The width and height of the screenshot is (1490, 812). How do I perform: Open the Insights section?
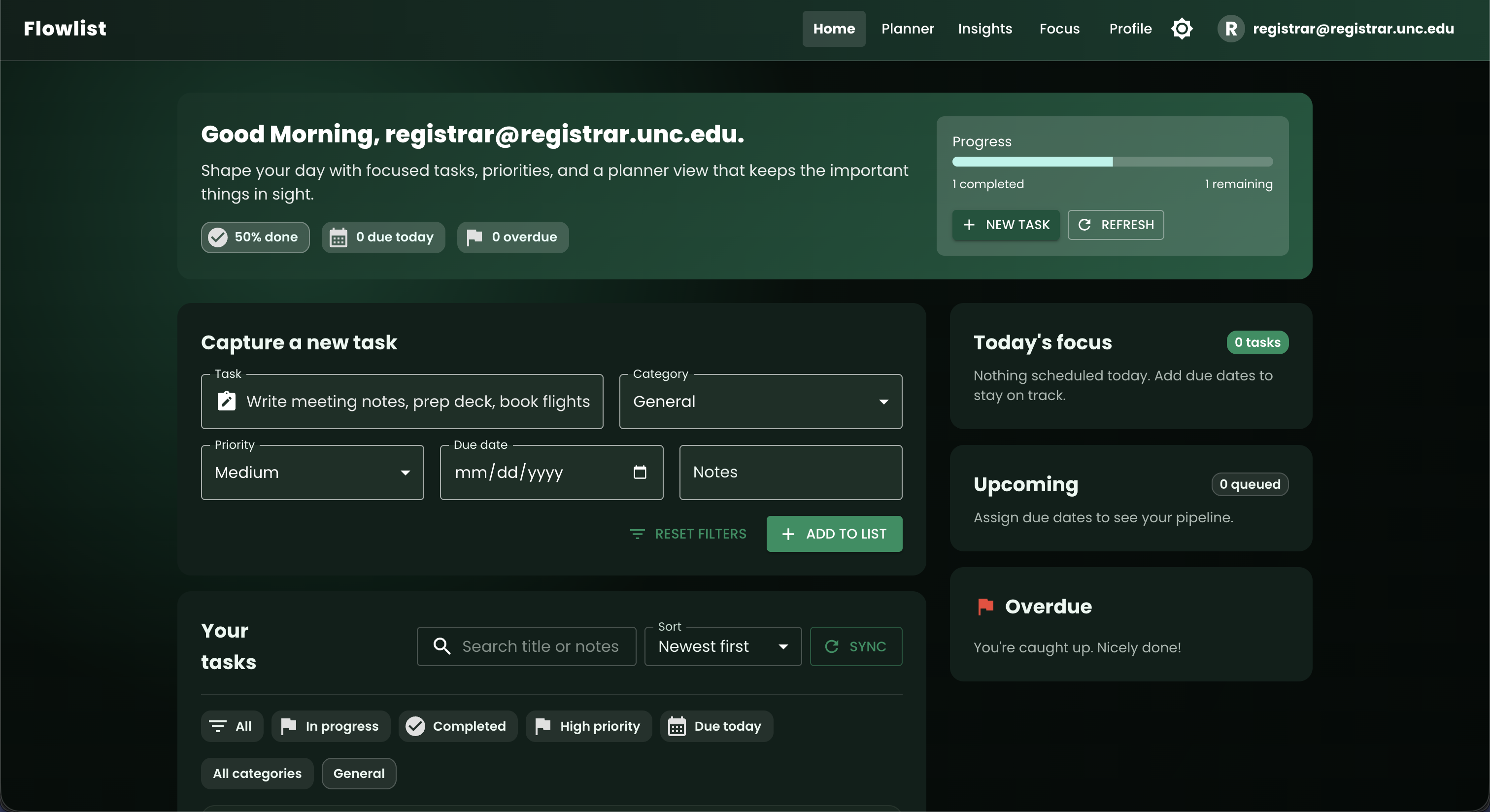click(984, 29)
